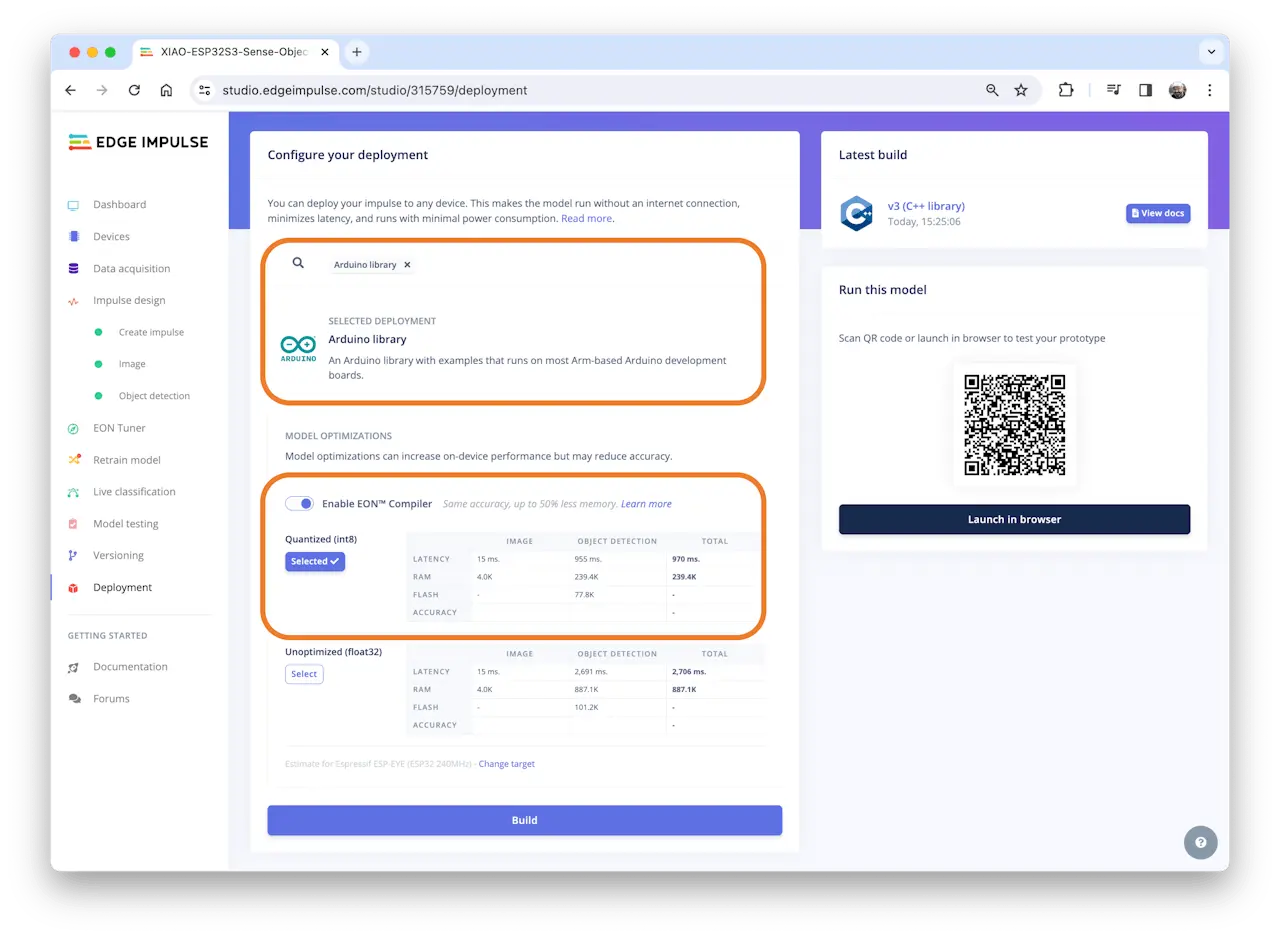Expand the Impulse design section

coord(129,301)
